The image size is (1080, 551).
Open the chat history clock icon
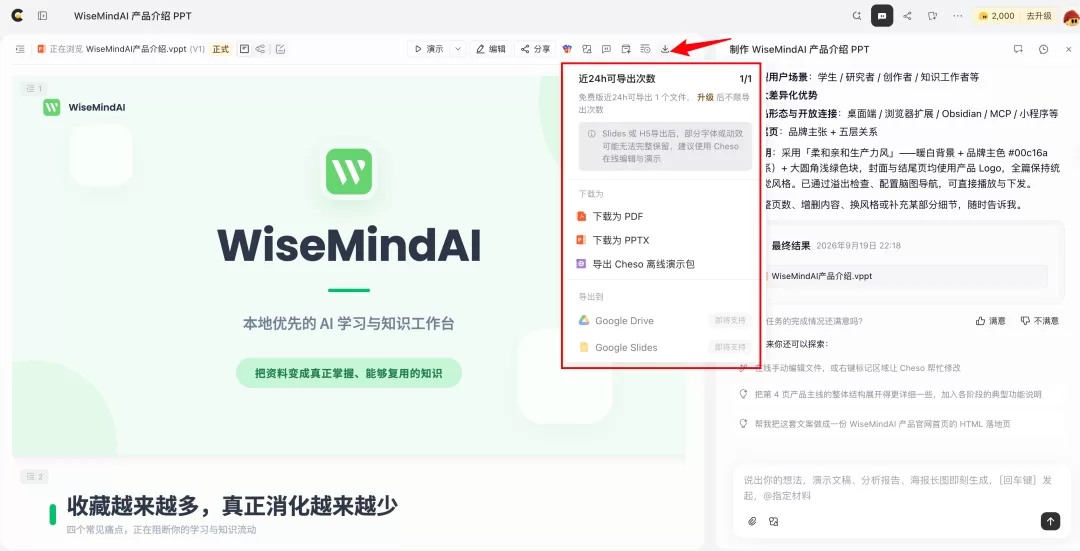point(1043,49)
